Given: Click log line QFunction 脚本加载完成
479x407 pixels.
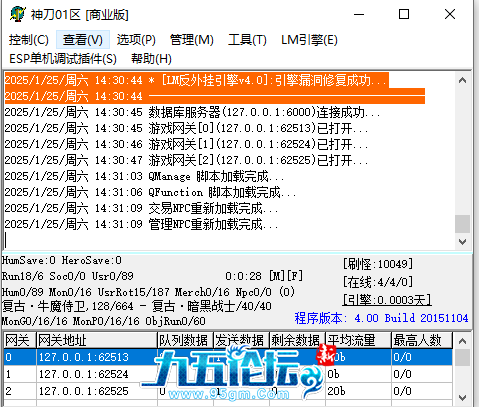Looking at the screenshot, I should tap(150, 192).
